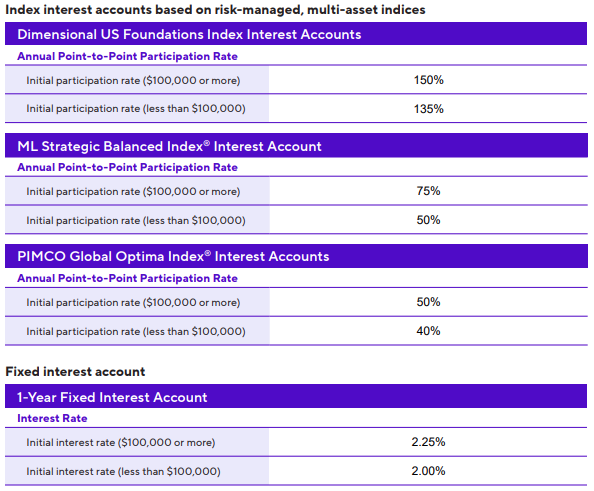Click Initial interest rate (less than $100,000) label

123,471
